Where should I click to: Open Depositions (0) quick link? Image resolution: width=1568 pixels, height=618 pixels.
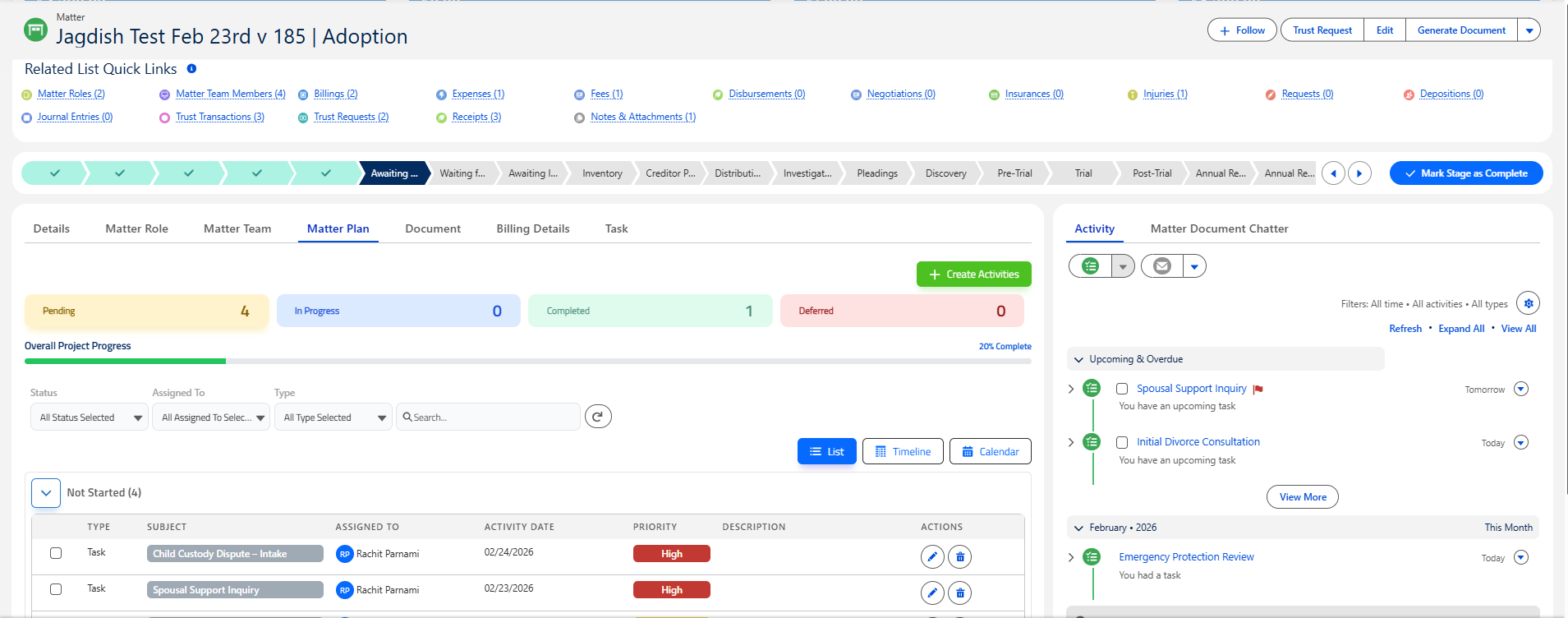coord(1451,94)
